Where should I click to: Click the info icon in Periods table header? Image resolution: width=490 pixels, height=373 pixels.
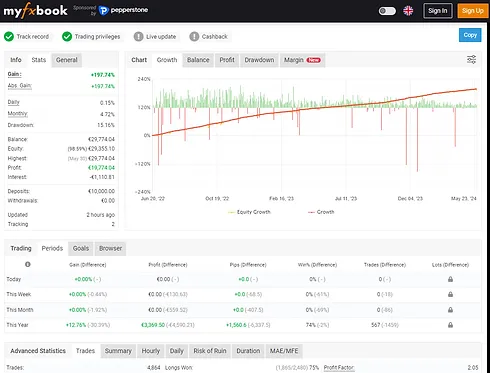28,264
